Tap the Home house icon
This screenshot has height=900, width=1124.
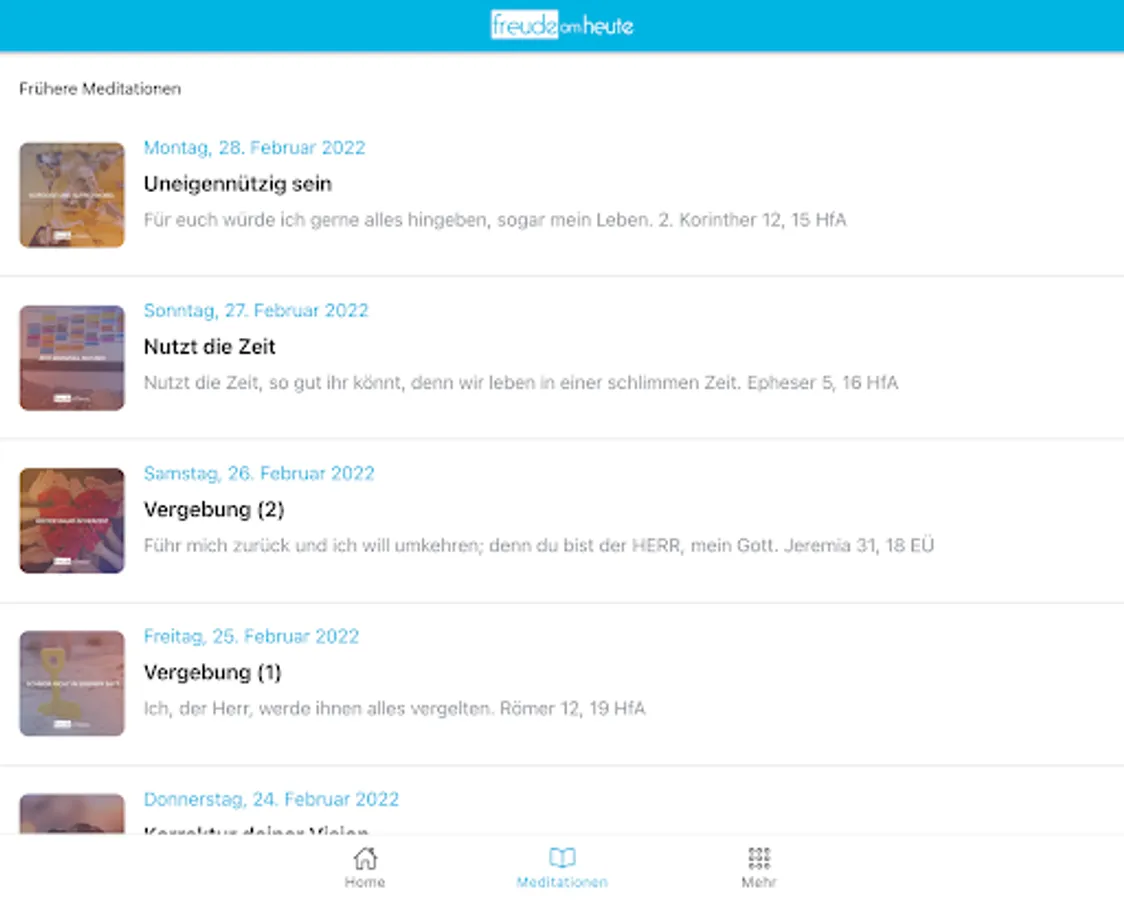click(365, 858)
